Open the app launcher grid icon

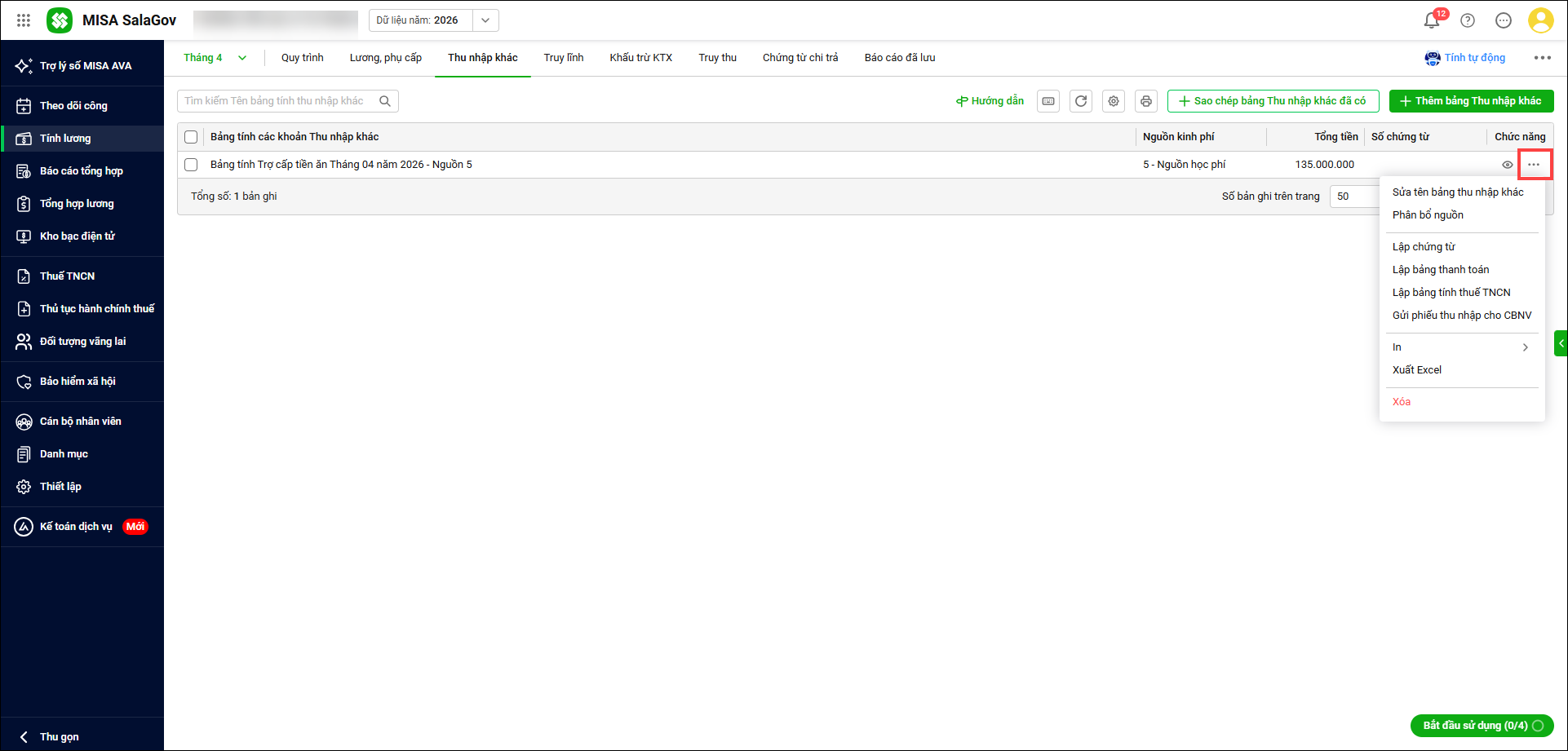pos(24,20)
